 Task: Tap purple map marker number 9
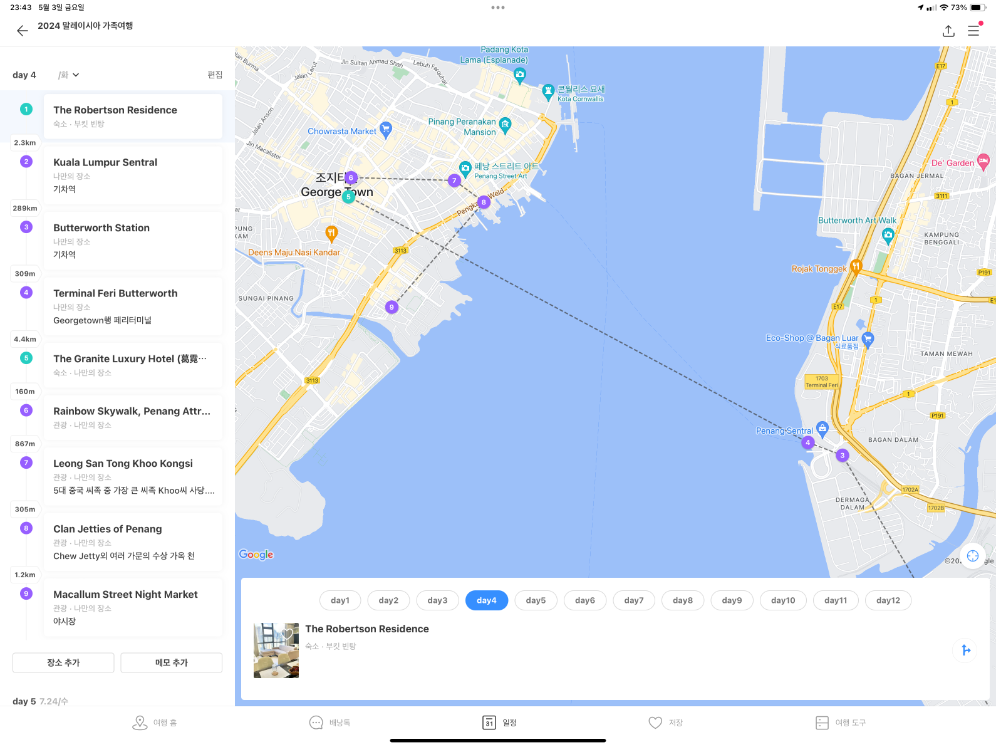tap(391, 307)
